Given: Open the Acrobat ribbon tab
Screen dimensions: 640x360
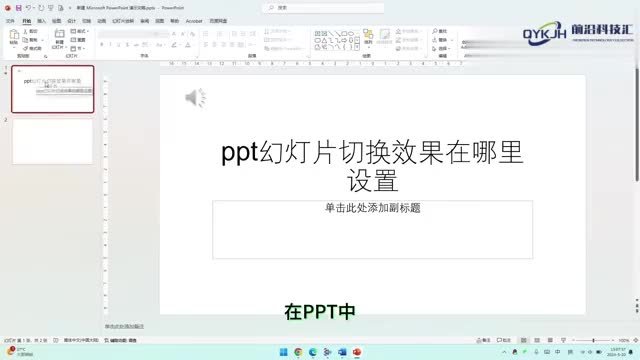Looking at the screenshot, I should point(194,21).
